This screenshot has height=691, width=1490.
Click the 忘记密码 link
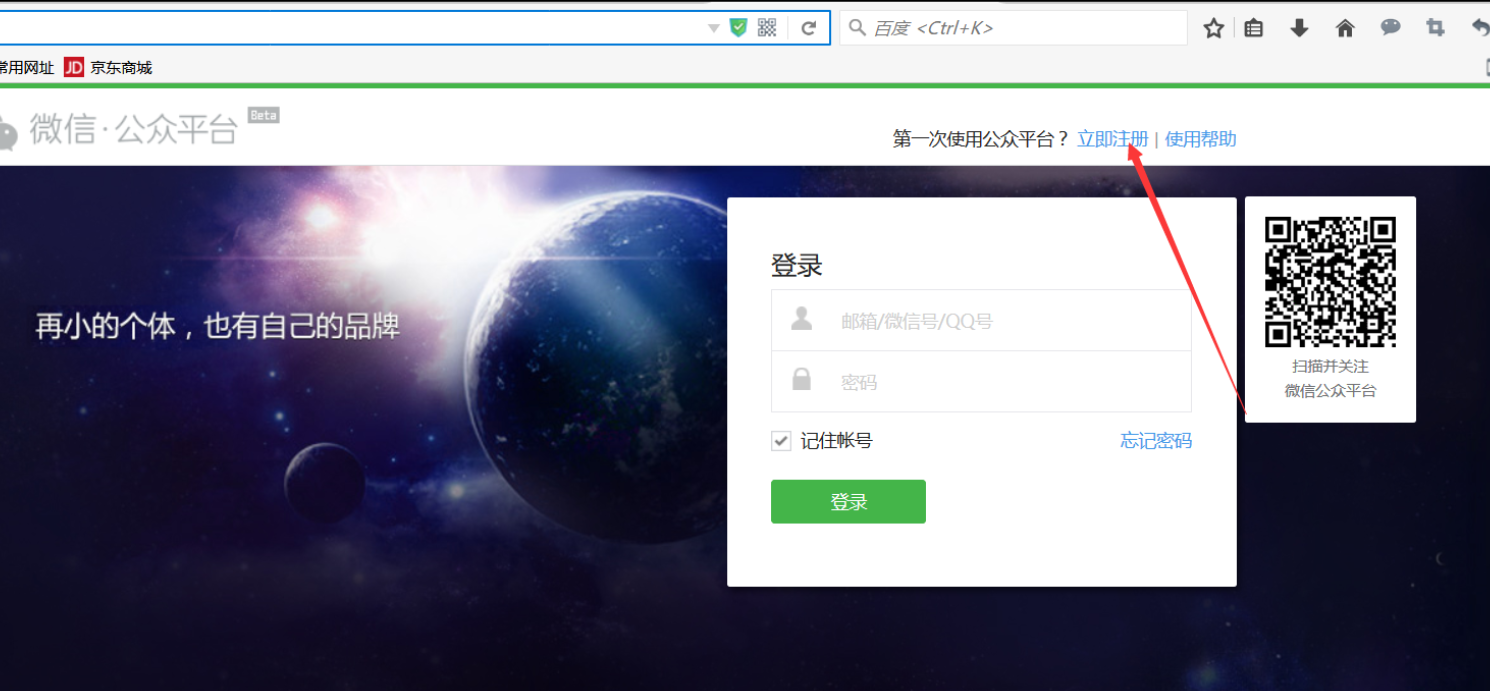[x=1156, y=441]
